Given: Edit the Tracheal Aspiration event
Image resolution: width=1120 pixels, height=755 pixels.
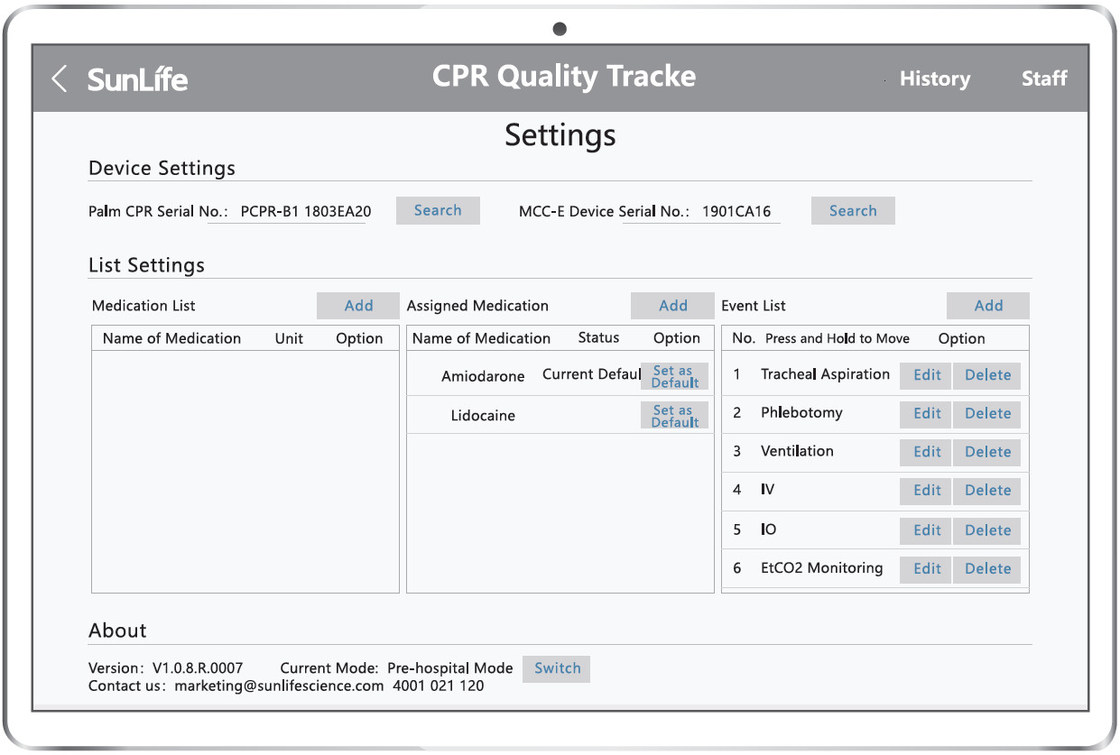Looking at the screenshot, I should (x=927, y=376).
